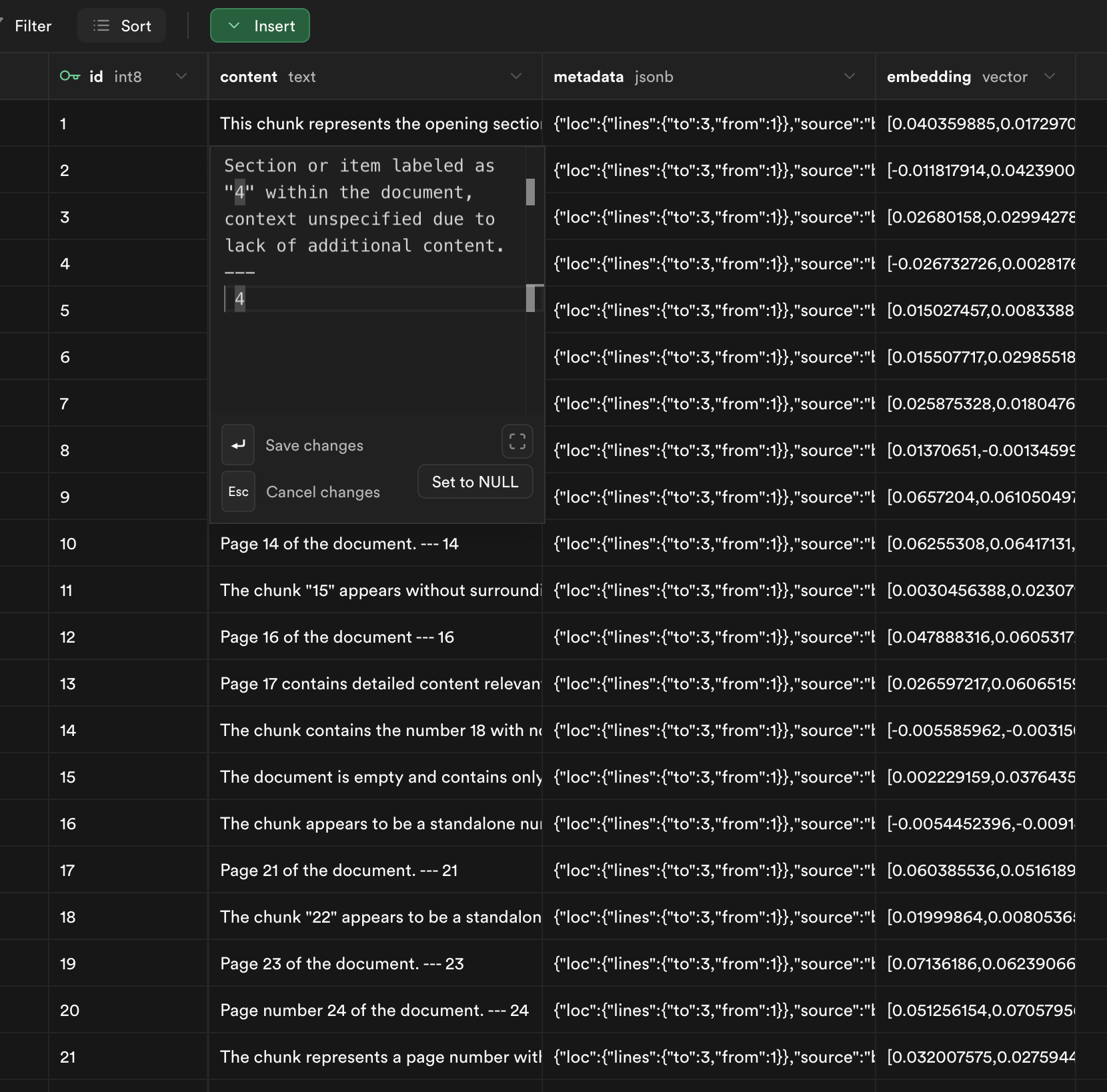
Task: Click the Sort list icon
Action: pyautogui.click(x=101, y=26)
